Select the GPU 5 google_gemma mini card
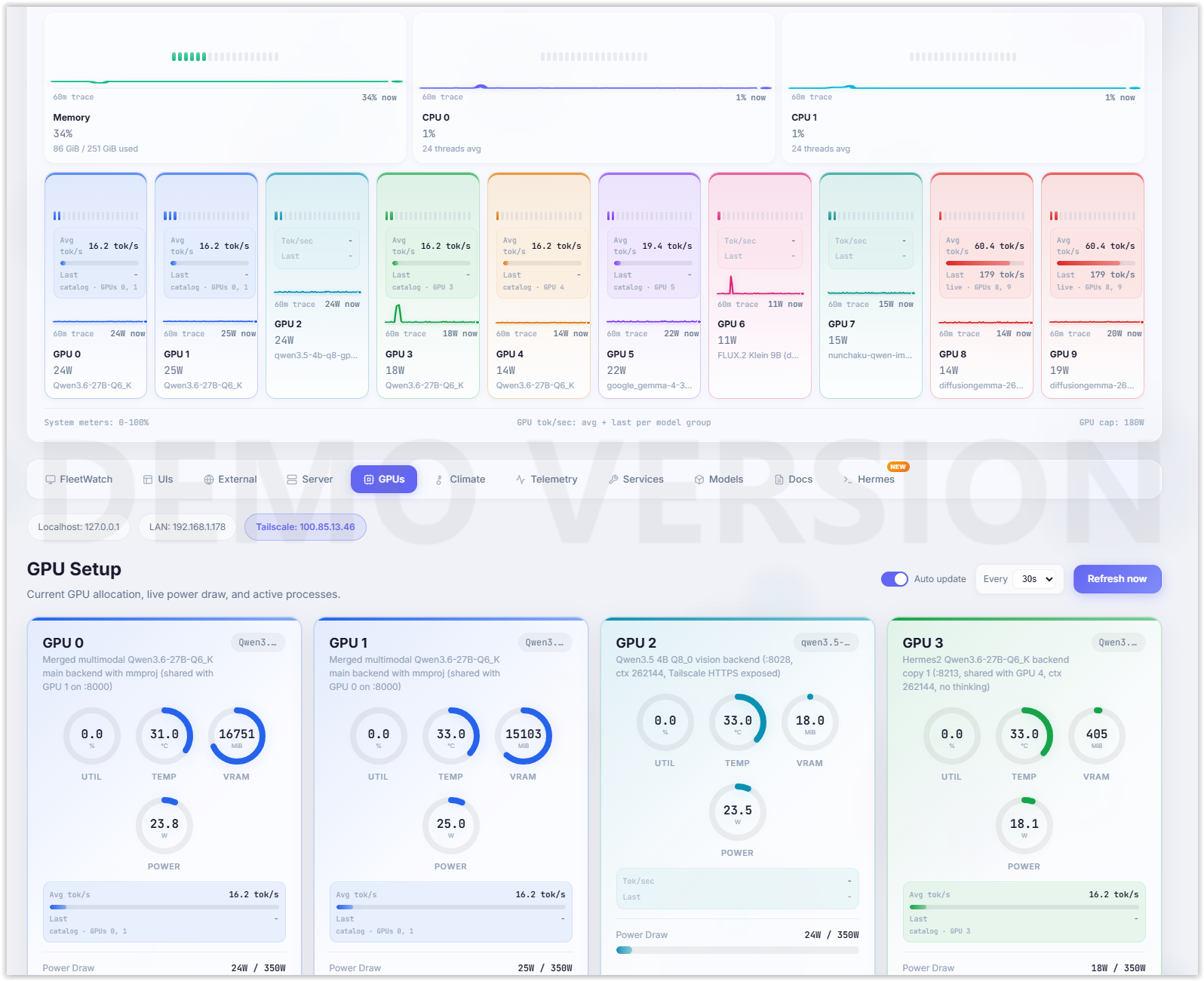Screen dimensions: 1204x981 tap(650, 285)
